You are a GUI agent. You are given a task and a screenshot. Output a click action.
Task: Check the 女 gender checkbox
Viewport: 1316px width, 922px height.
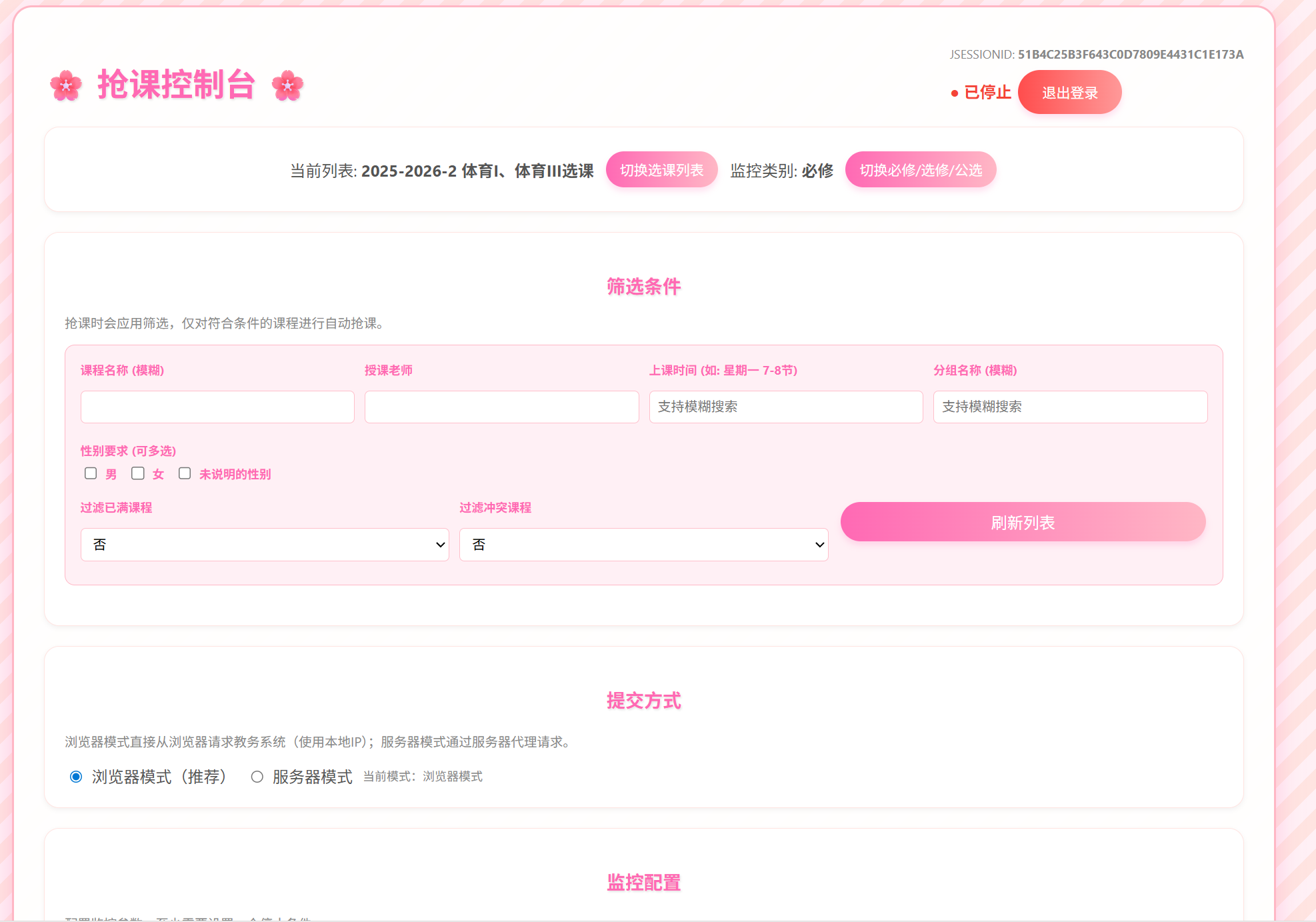pyautogui.click(x=138, y=473)
